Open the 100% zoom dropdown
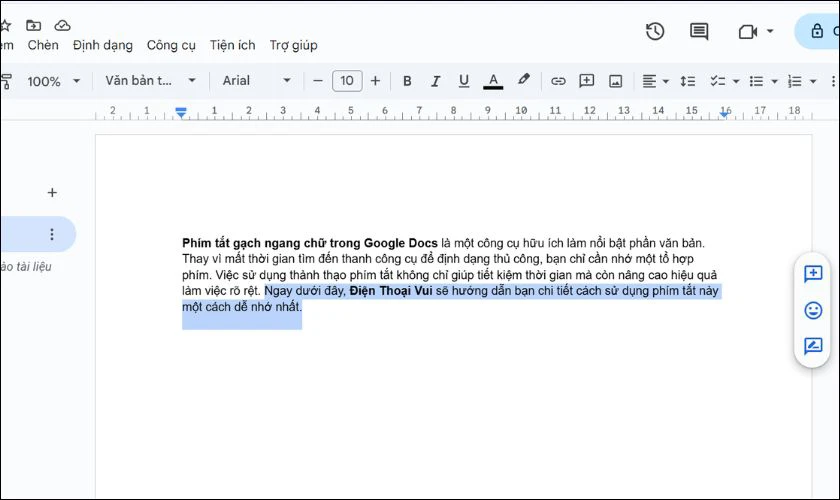 [x=54, y=81]
